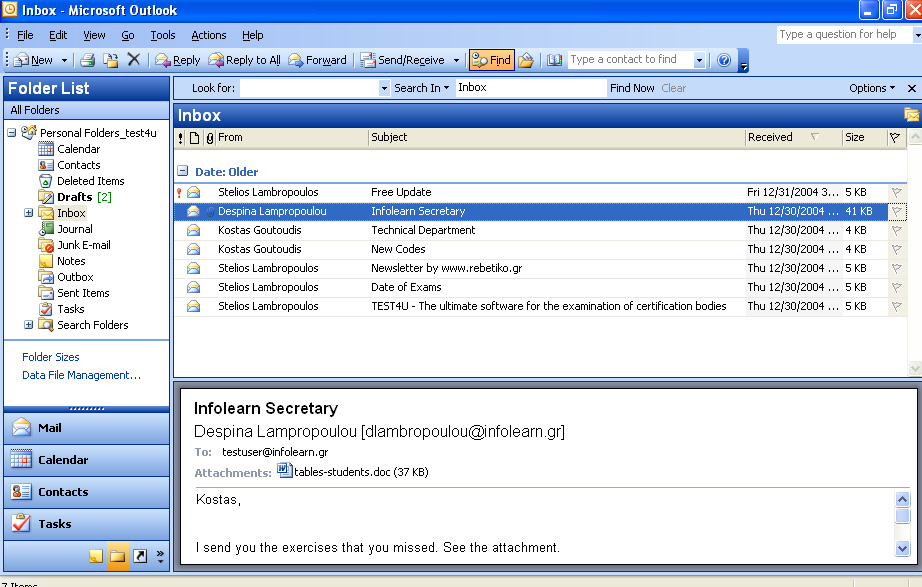Click the Inbox folder icon at header right
The image size is (922, 587).
point(911,115)
